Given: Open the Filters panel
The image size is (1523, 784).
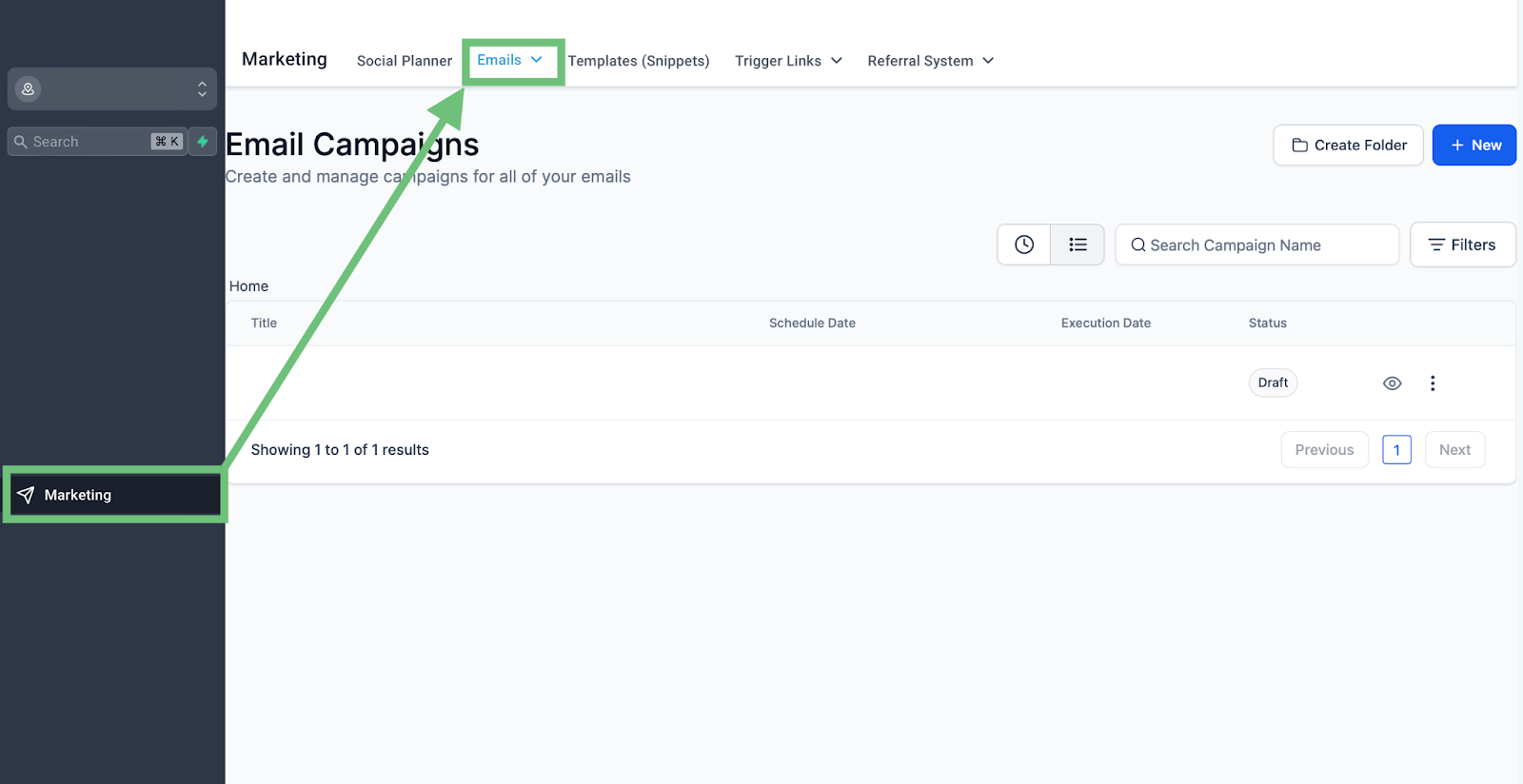Looking at the screenshot, I should (x=1462, y=245).
